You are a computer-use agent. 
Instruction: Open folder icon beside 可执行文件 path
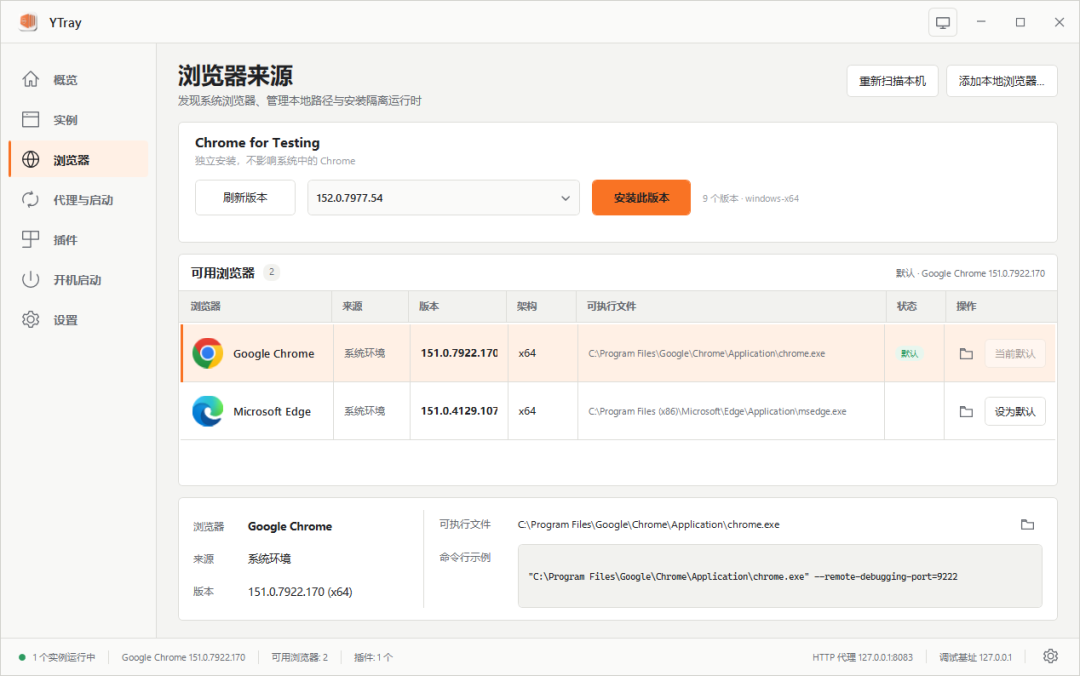[1027, 524]
